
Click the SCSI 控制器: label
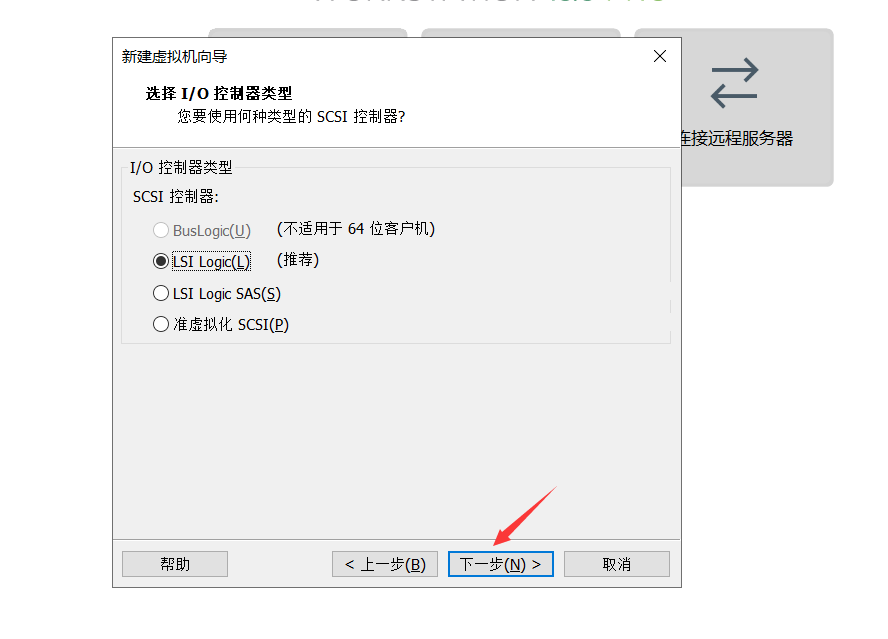(176, 197)
